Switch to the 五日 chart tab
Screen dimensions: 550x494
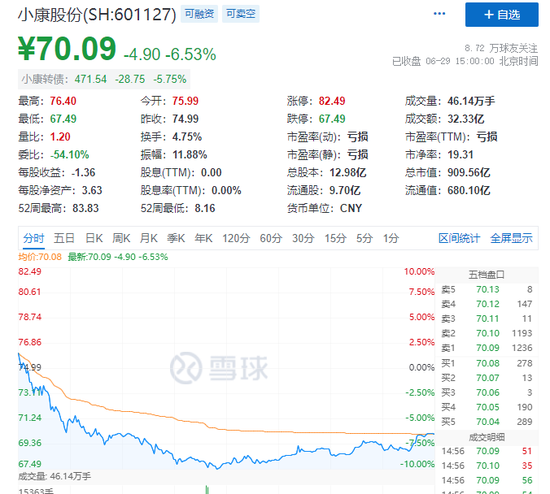tap(64, 239)
